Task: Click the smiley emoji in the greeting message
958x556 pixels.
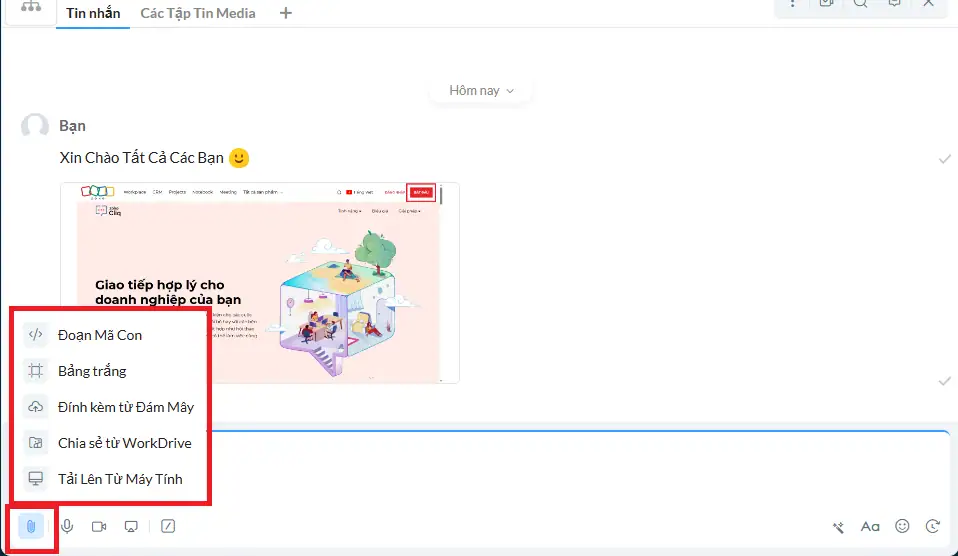Action: tap(239, 158)
